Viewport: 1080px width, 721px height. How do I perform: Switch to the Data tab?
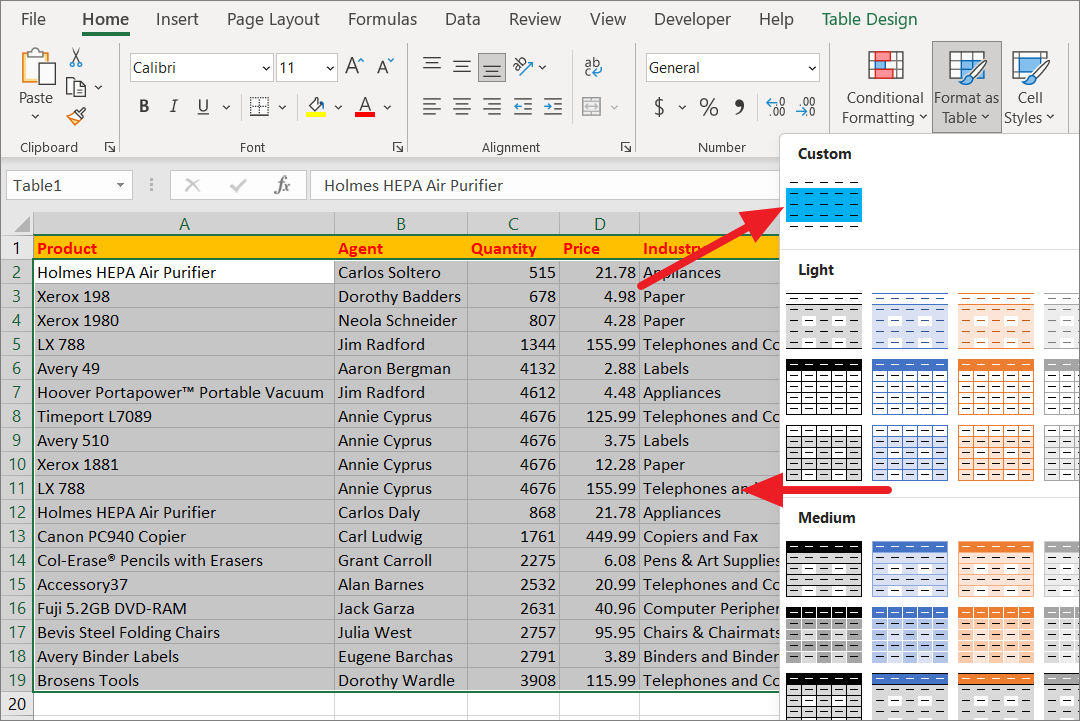pyautogui.click(x=463, y=19)
